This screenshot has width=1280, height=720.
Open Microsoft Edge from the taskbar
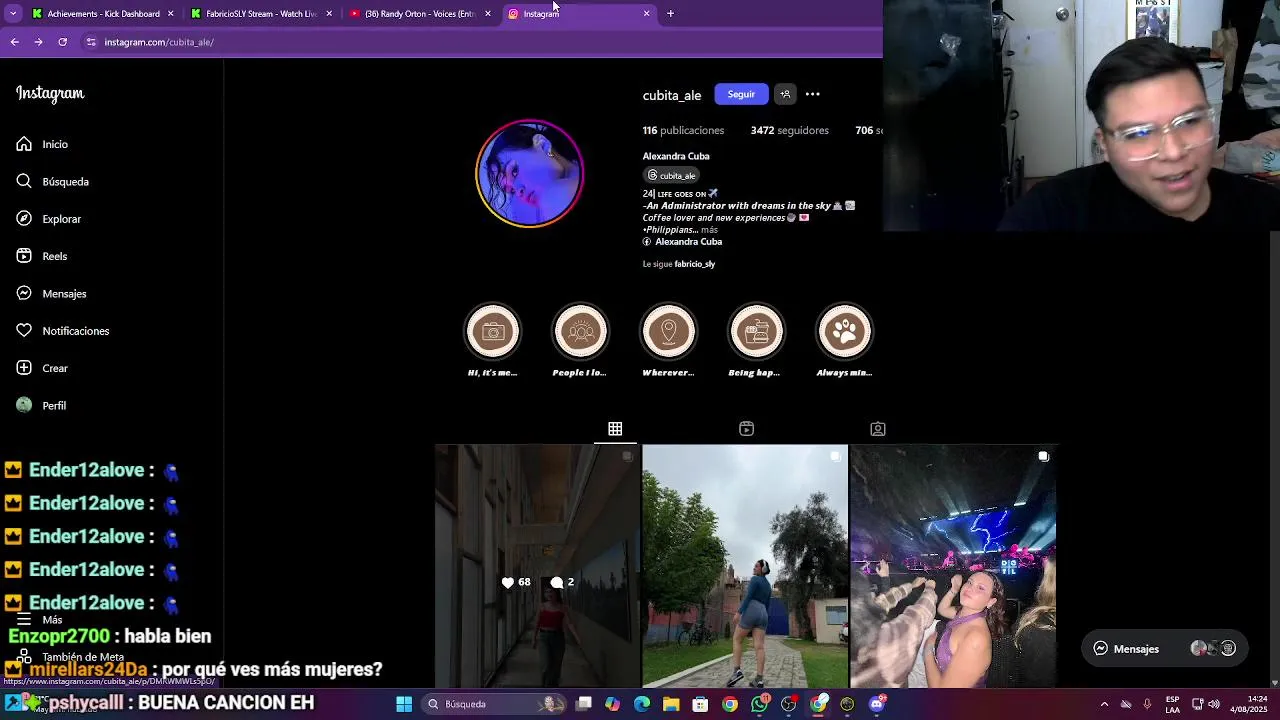click(x=642, y=704)
